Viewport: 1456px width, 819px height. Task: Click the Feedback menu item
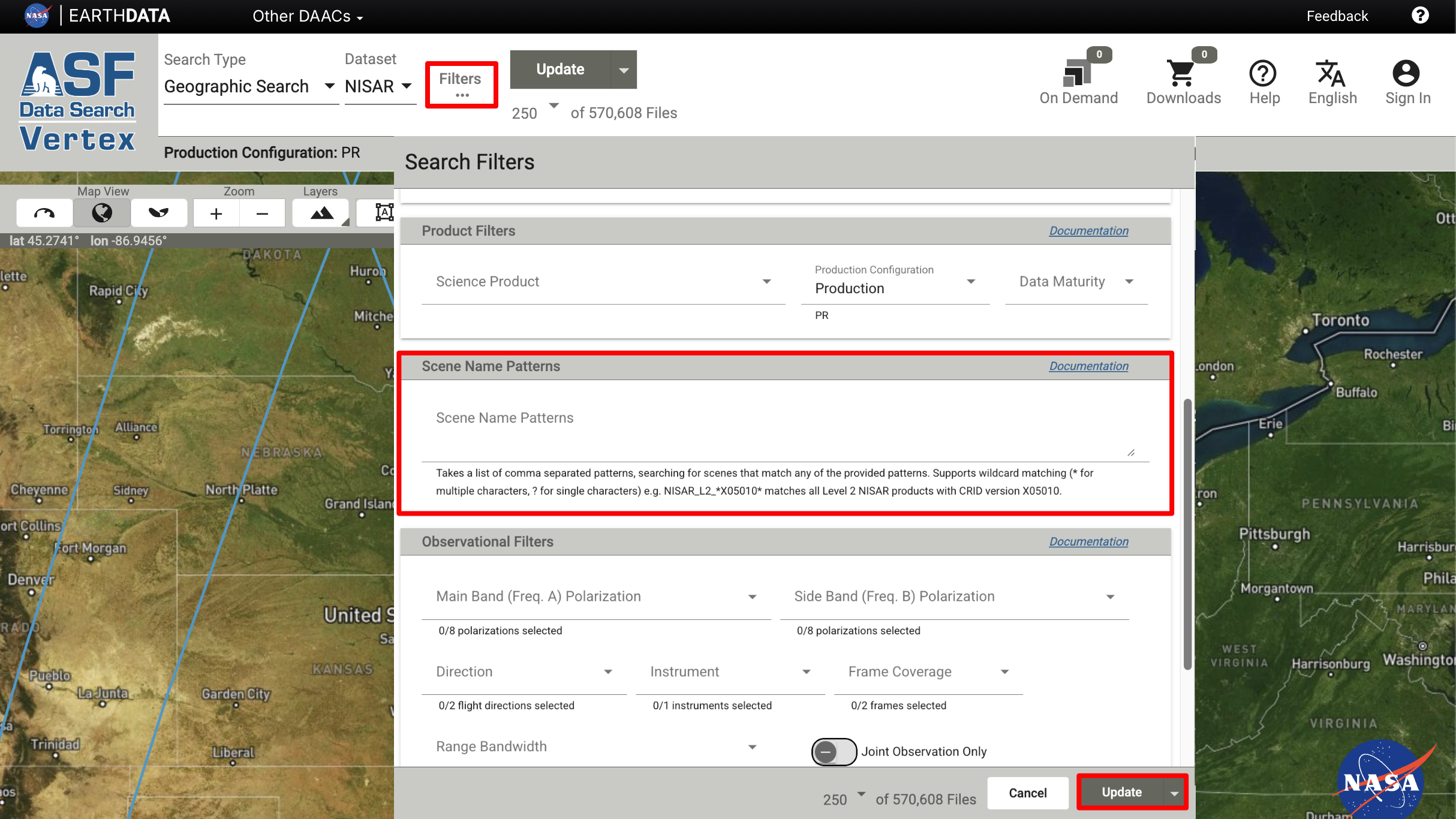[1337, 16]
